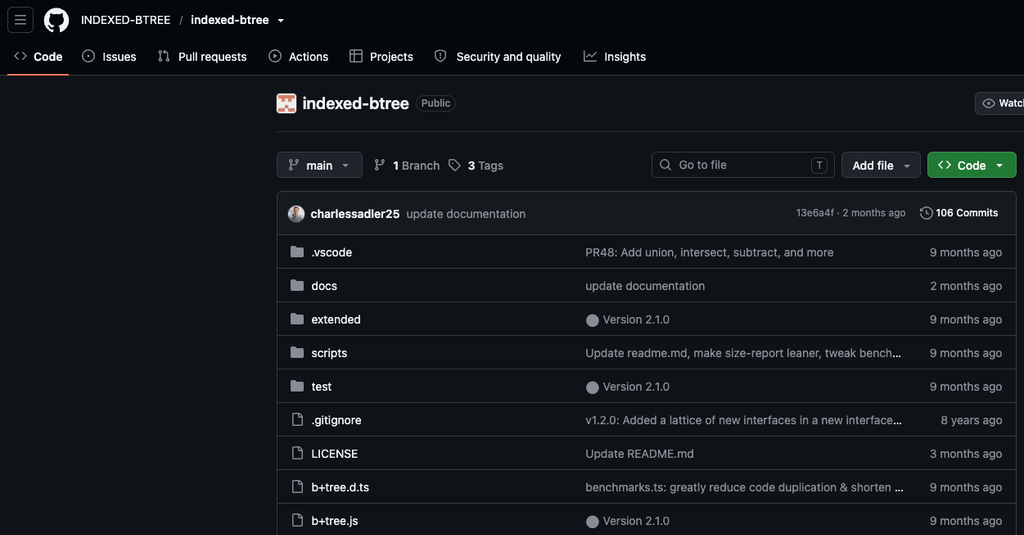Screen dimensions: 1024x535
Task: Click the status dot on b+tree.js Version 2.1.0
Action: 592,521
